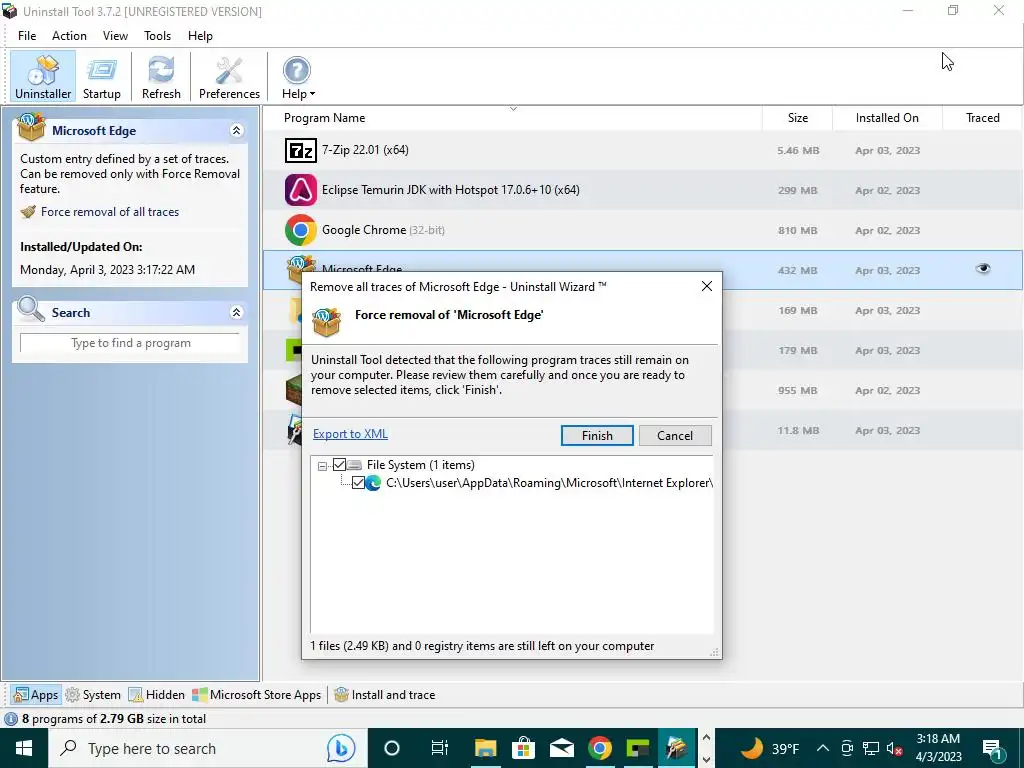Viewport: 1024px width, 768px height.
Task: Select the C:\Users\user\AppData path entry
Action: (x=549, y=483)
